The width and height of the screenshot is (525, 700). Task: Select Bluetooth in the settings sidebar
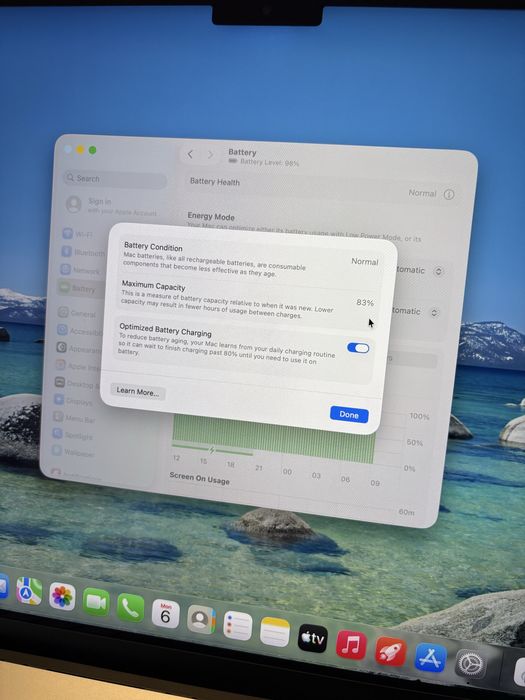[83, 252]
